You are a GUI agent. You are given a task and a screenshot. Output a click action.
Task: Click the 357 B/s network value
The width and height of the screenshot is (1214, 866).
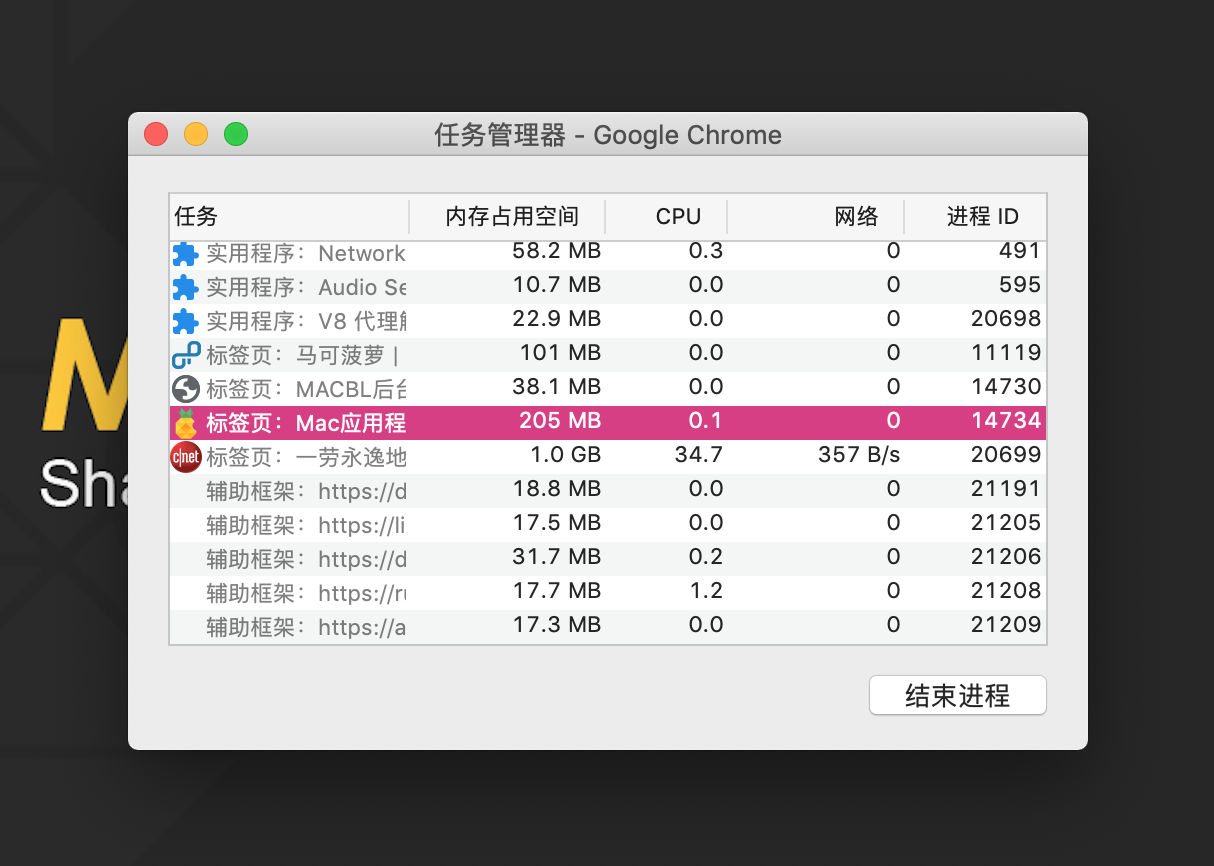859,455
